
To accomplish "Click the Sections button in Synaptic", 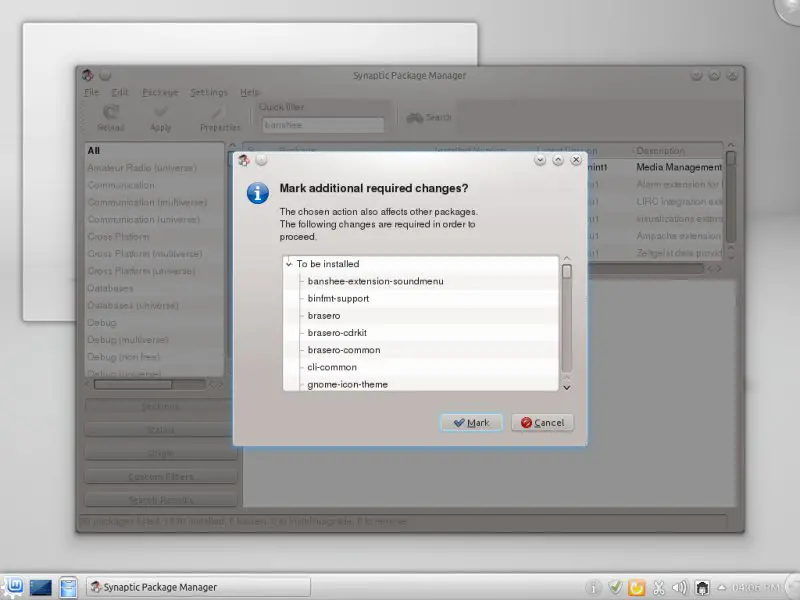I will click(160, 407).
